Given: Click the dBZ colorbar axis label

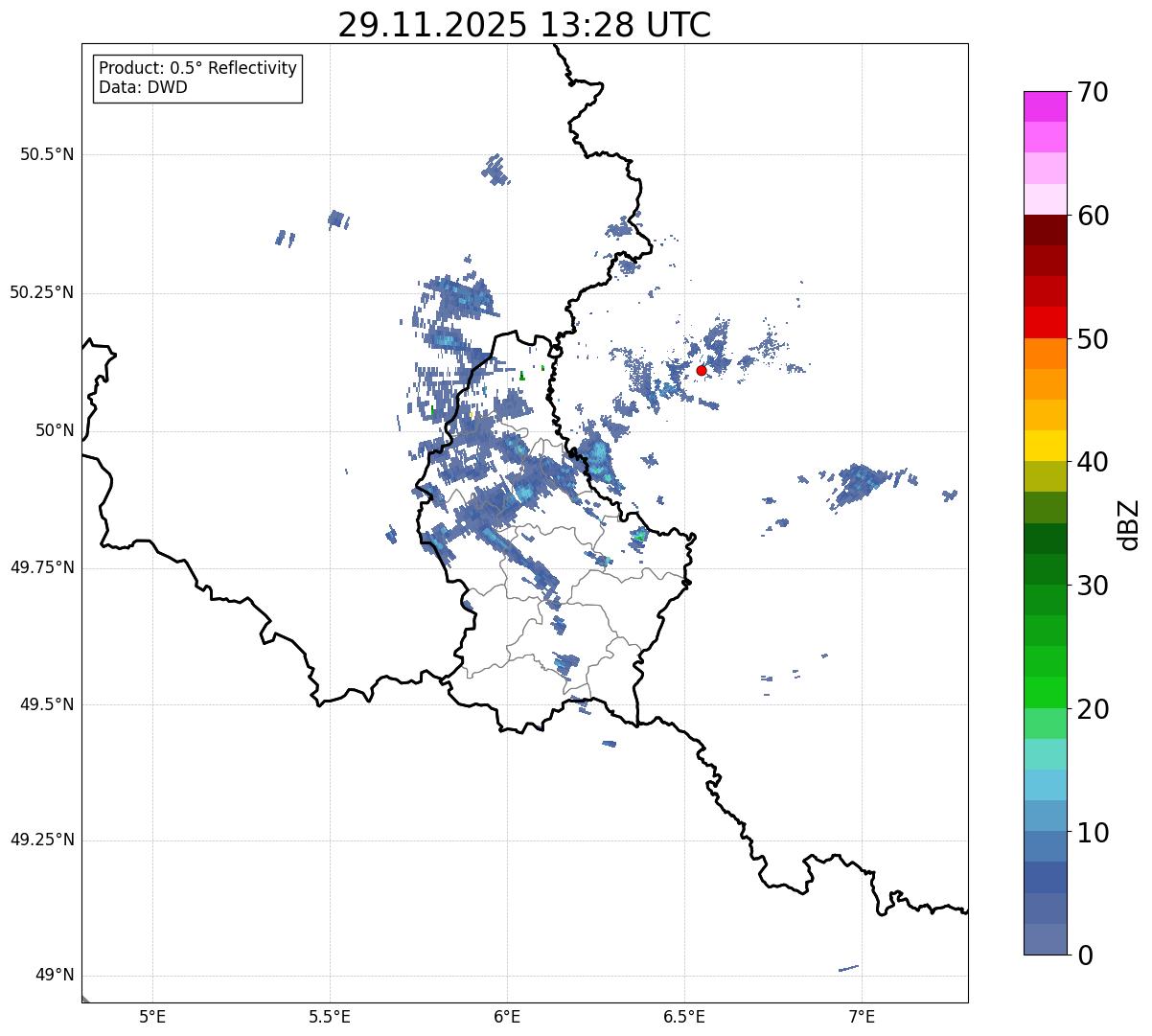Looking at the screenshot, I should (x=1130, y=523).
